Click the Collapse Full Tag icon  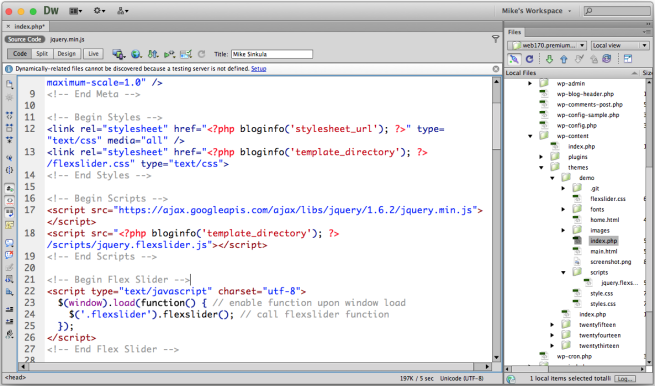coord(9,116)
